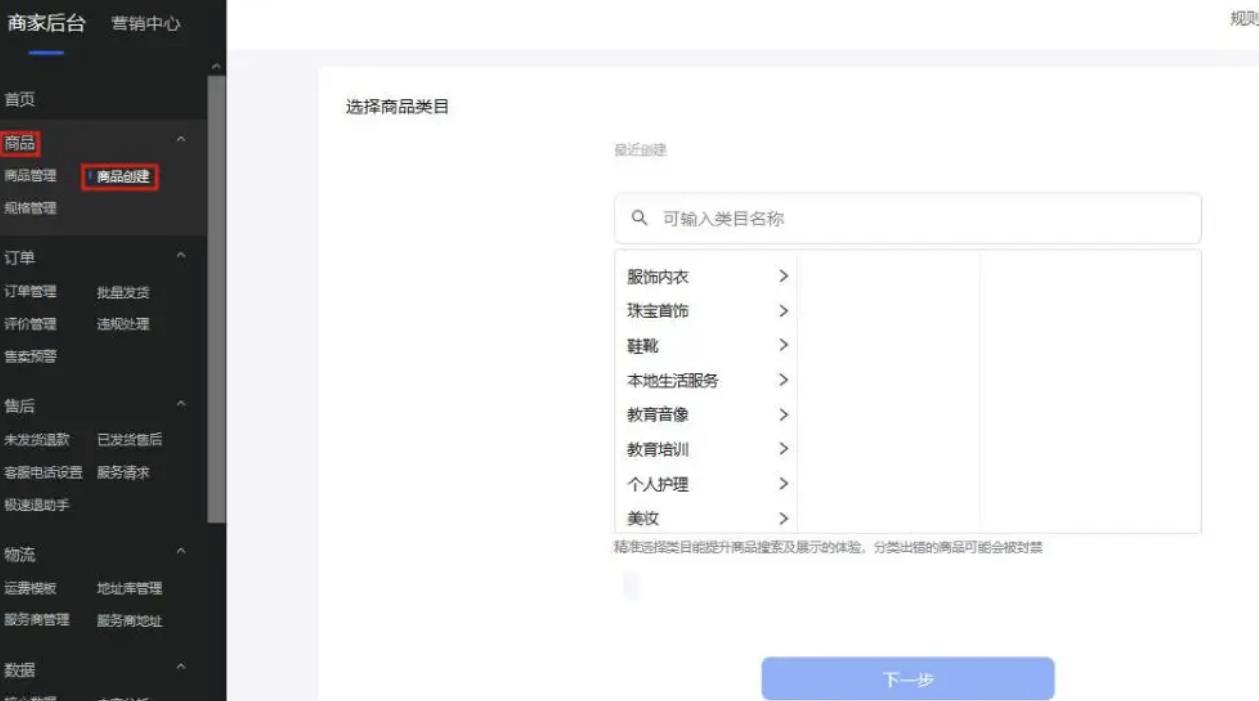This screenshot has width=1259, height=701.
Task: Expand the 美妆 category arrow
Action: tap(783, 518)
